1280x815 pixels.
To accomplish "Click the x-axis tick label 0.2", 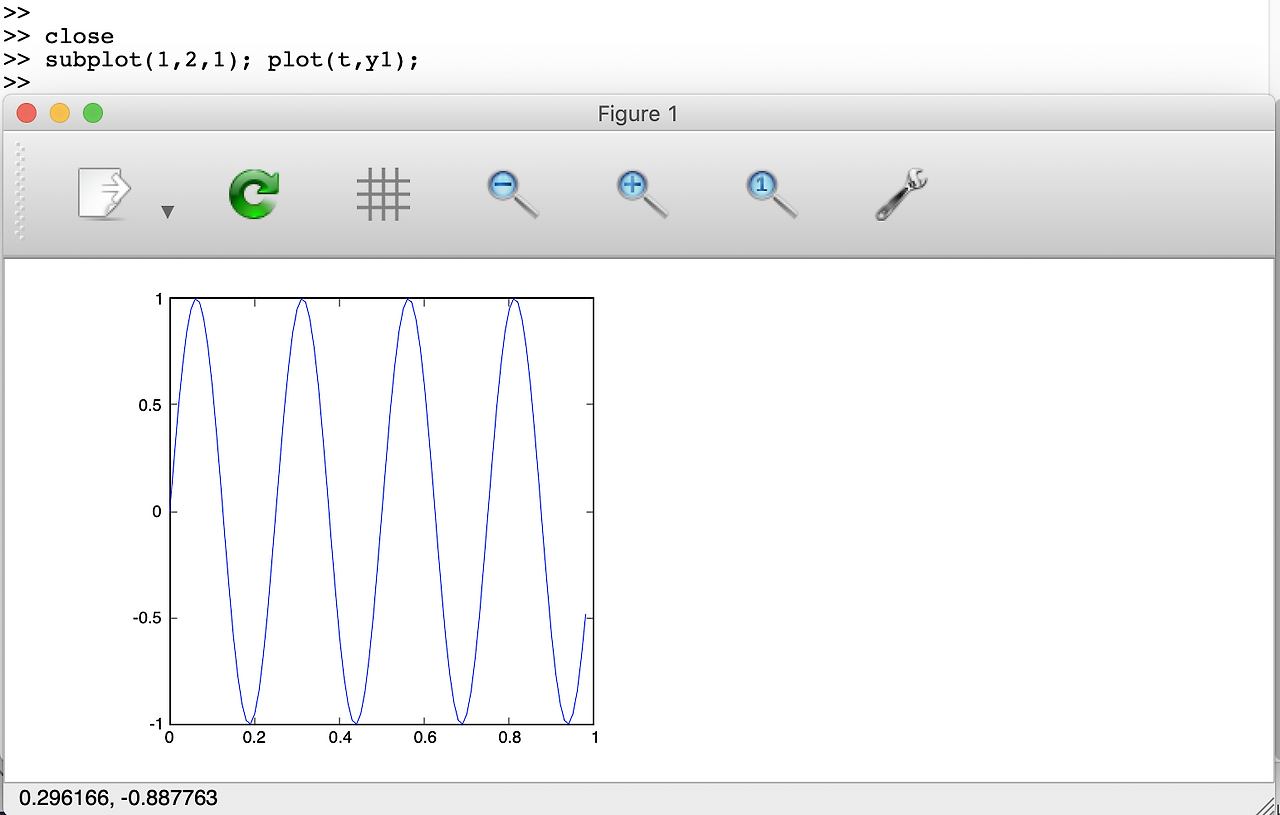I will (254, 739).
